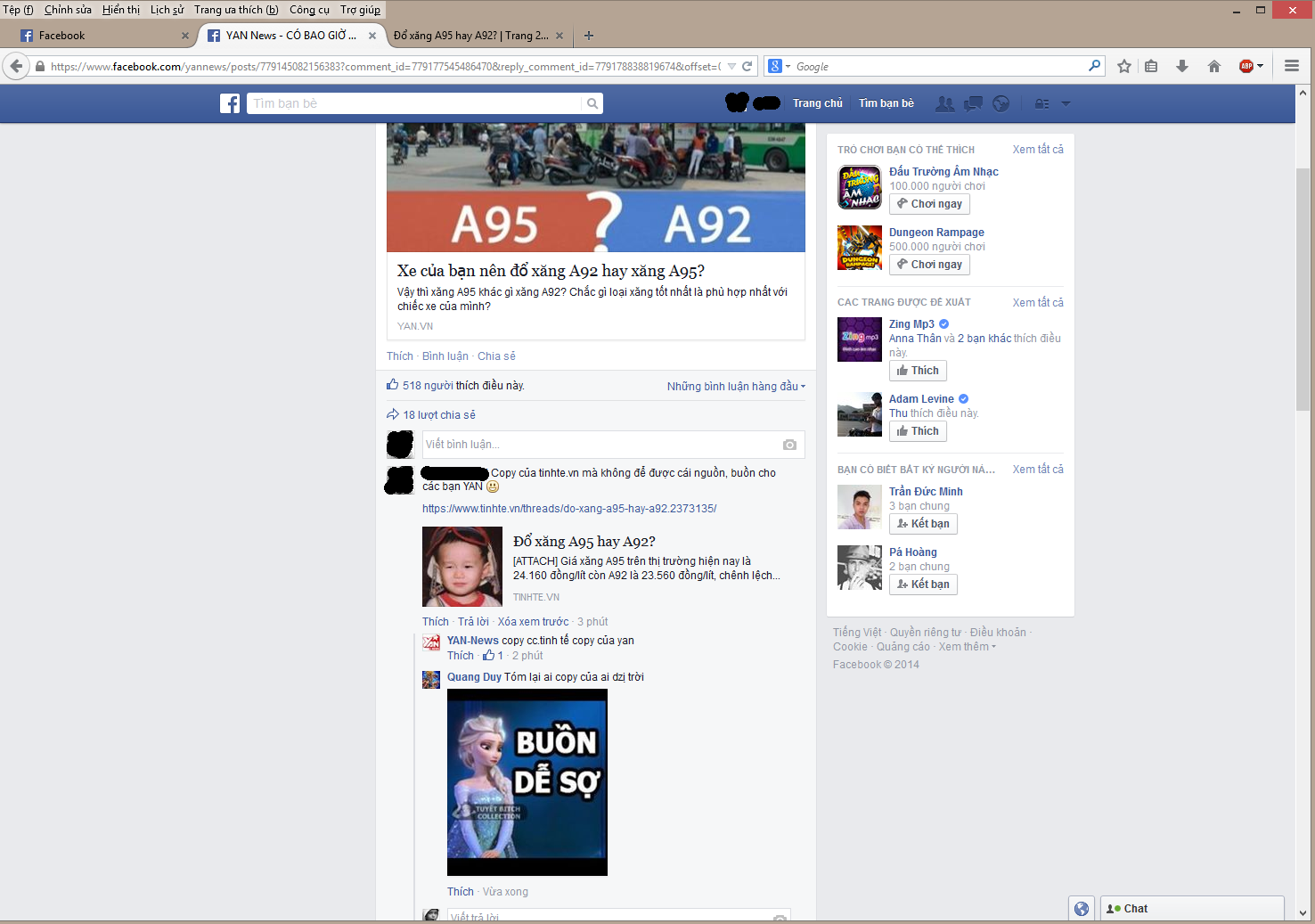The height and width of the screenshot is (924, 1315).
Task: Switch to the Đổ xăng A95 hay A92 tab
Action: (x=478, y=36)
